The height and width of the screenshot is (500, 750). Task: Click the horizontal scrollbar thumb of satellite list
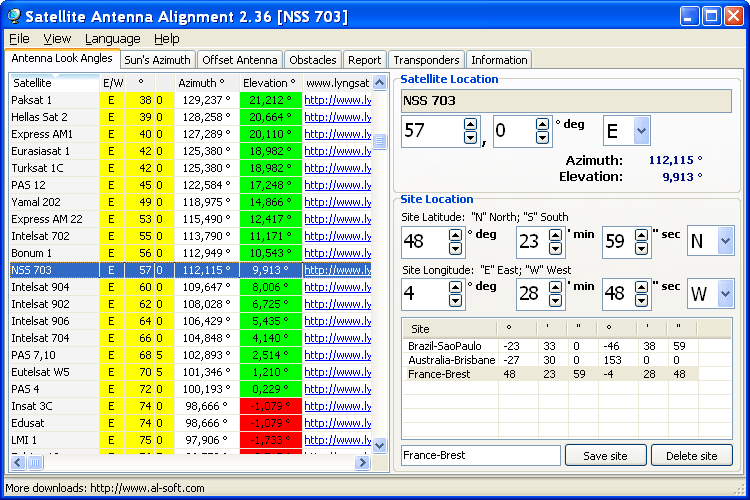(x=35, y=462)
